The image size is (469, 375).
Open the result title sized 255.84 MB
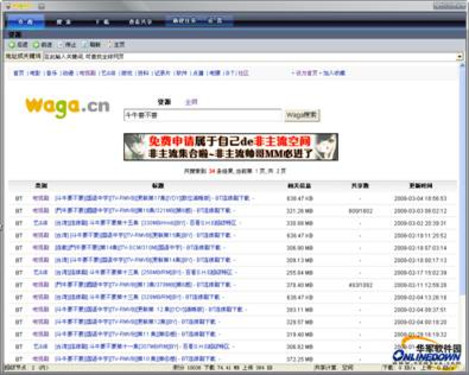click(143, 273)
